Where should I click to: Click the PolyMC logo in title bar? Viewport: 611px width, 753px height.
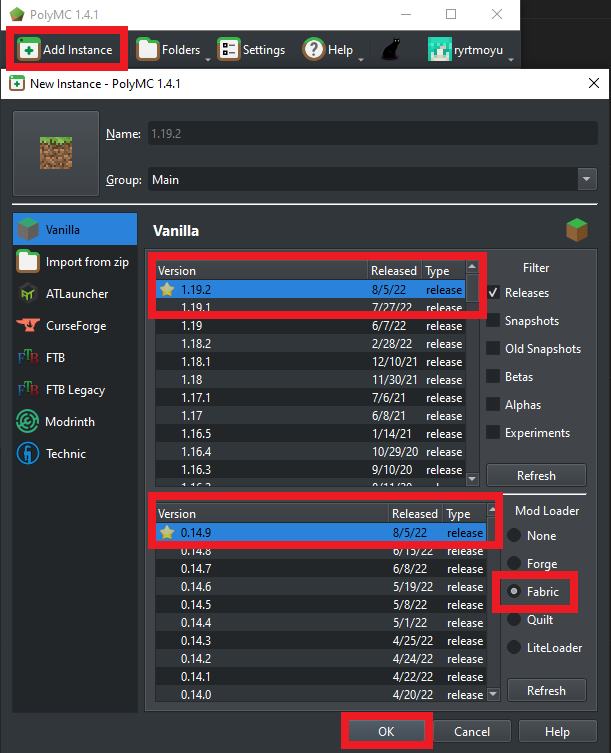click(x=17, y=14)
